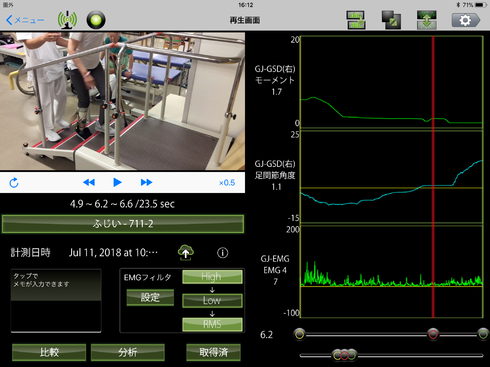Viewport: 490px width, 367px height.
Task: Tap the overlapping squares overlay icon
Action: [x=391, y=20]
